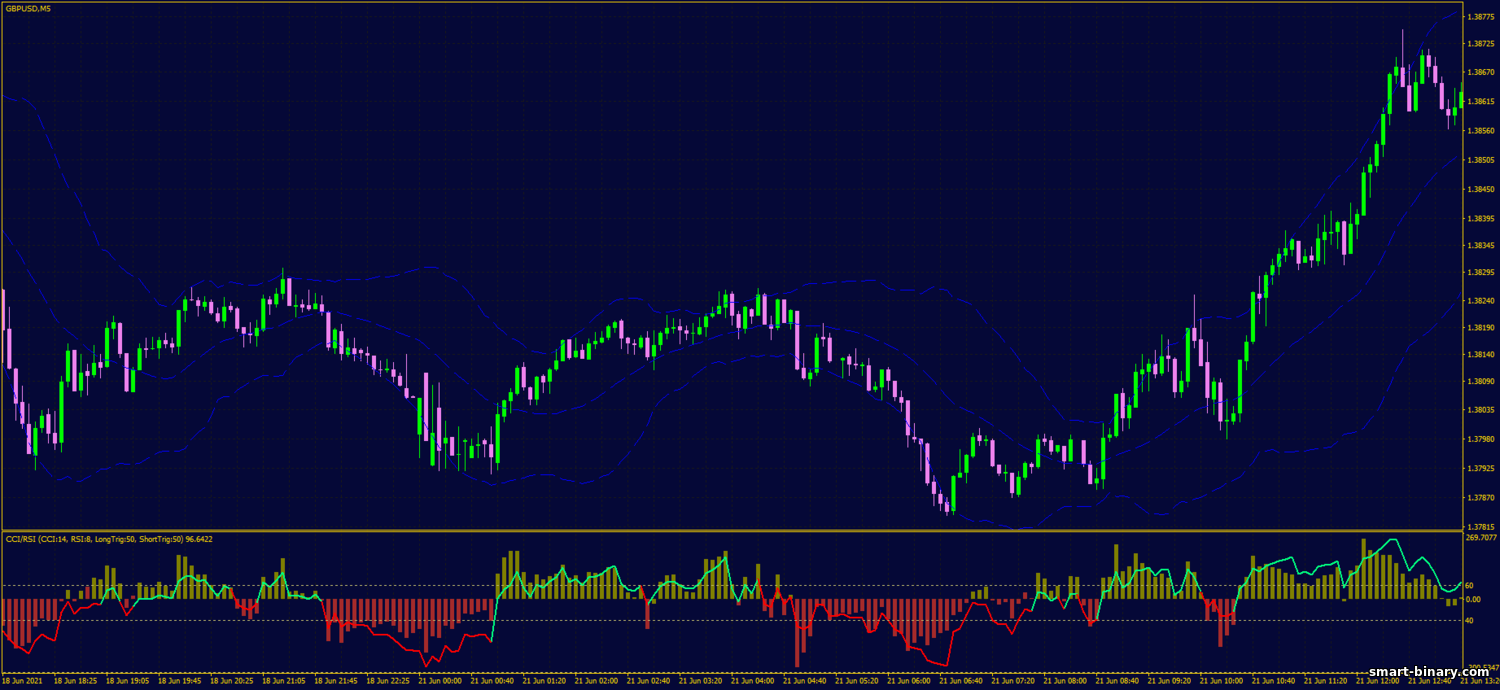The image size is (1500, 690).
Task: Click the 1.38190 price label
Action: click(1480, 327)
